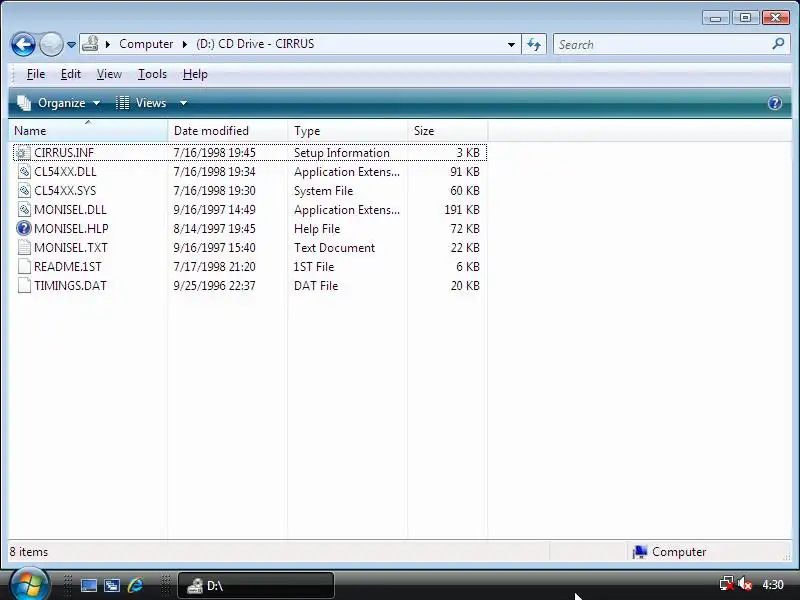800x600 pixels.
Task: Click Switch between windows icon
Action: pyautogui.click(x=112, y=585)
